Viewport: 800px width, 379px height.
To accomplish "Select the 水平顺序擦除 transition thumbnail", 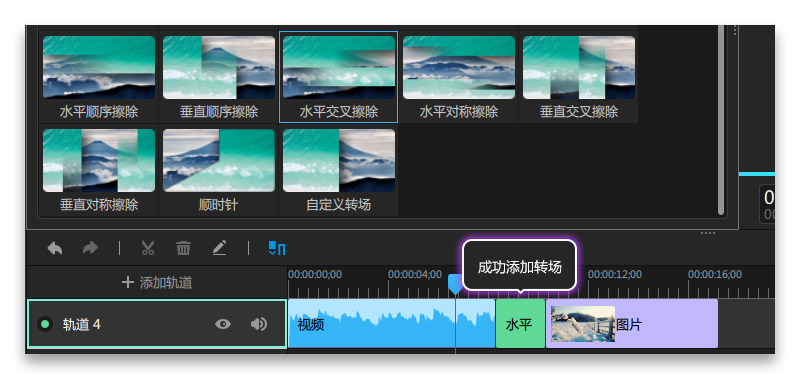I will point(99,67).
